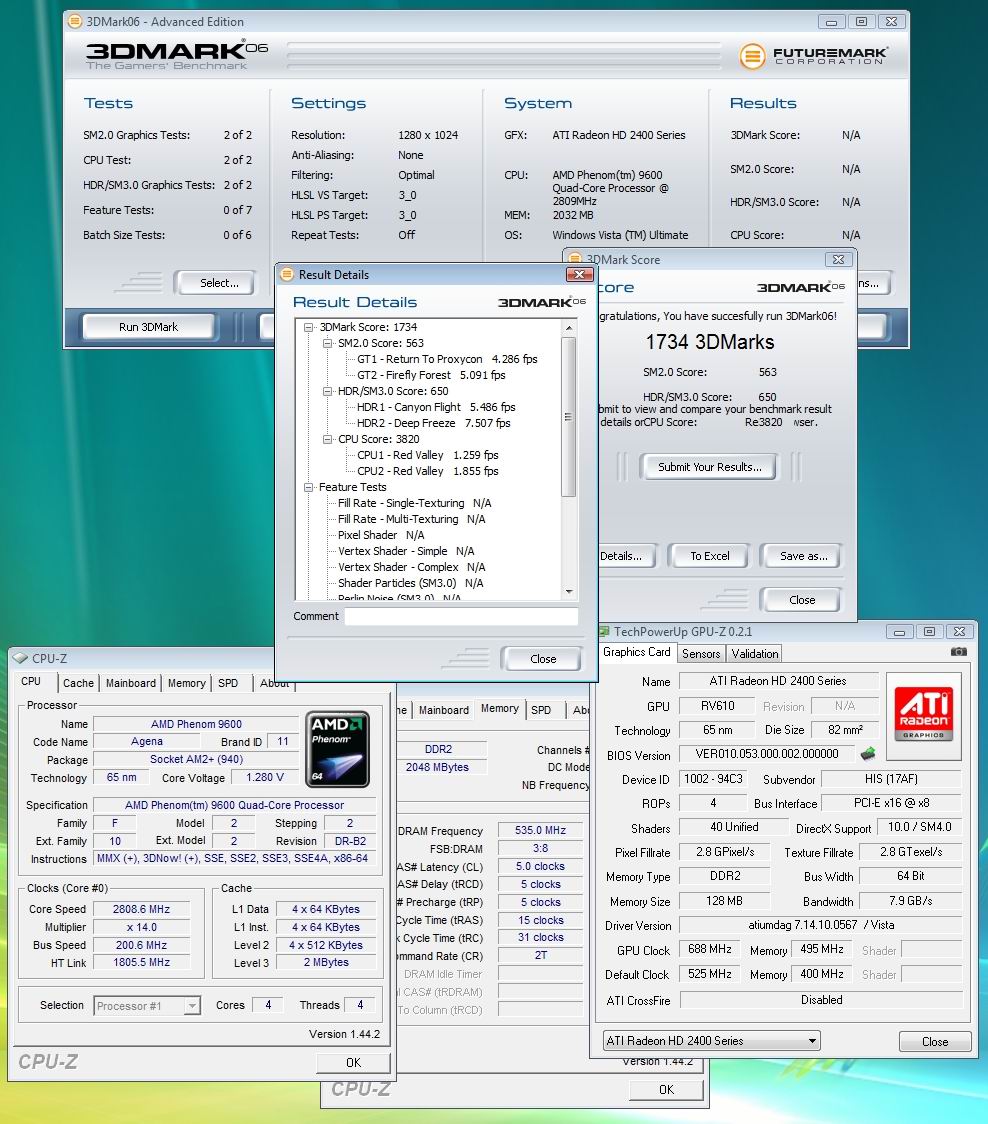Open the SPD tab in front CPU-Z
Screen dimensions: 988x1124
[x=228, y=683]
